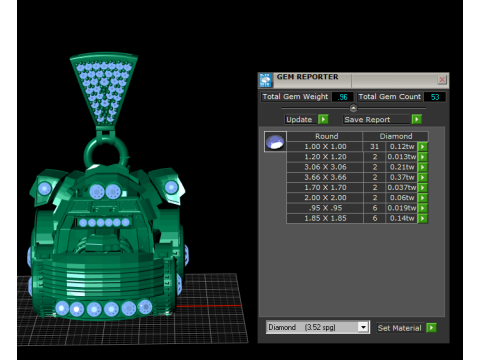Click green arrow on 3.06 X 3.06 row
Screen dimensions: 480x360
click(423, 167)
